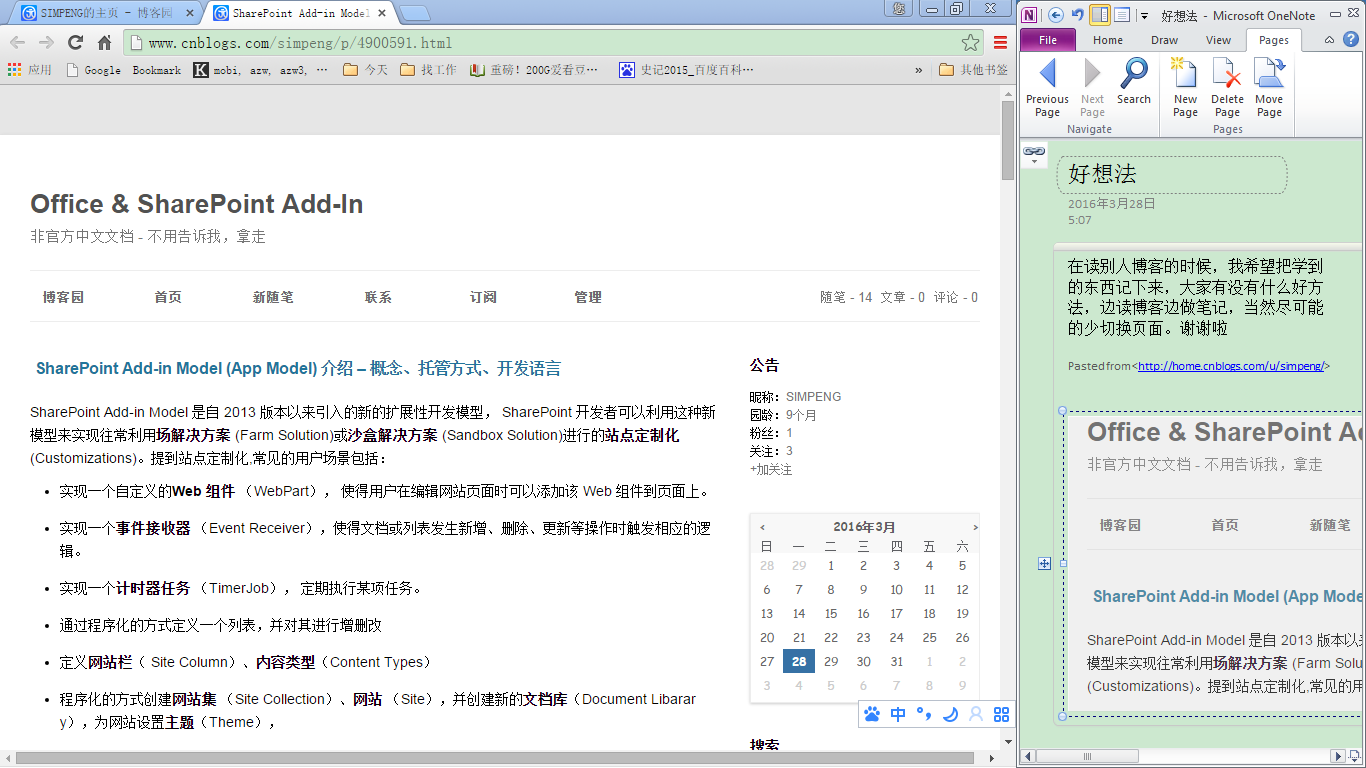This screenshot has width=1366, height=768.
Task: Toggle 中 Chinese input mode
Action: [898, 714]
